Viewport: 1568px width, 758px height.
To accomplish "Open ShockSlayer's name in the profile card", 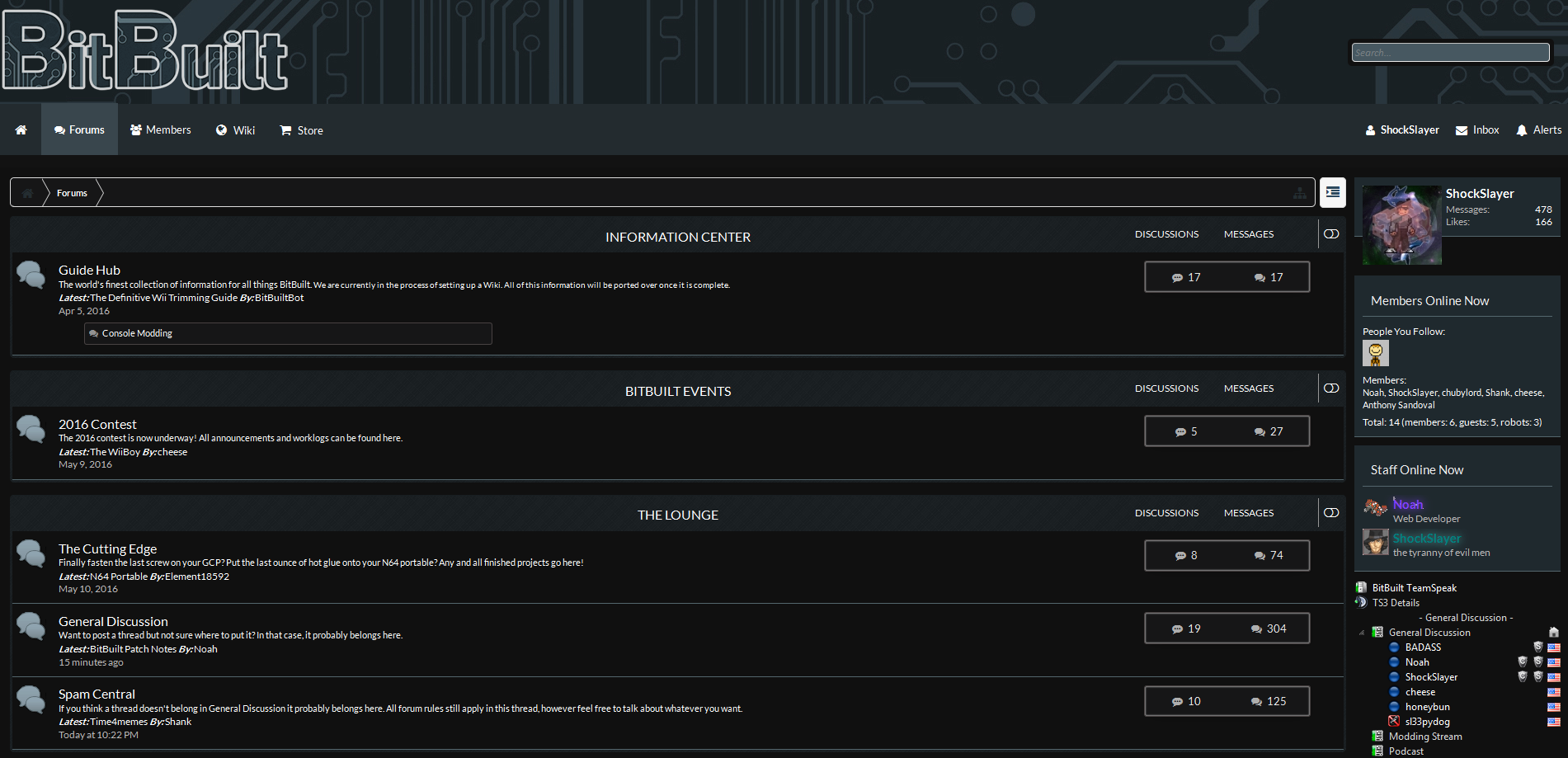I will tap(1480, 193).
